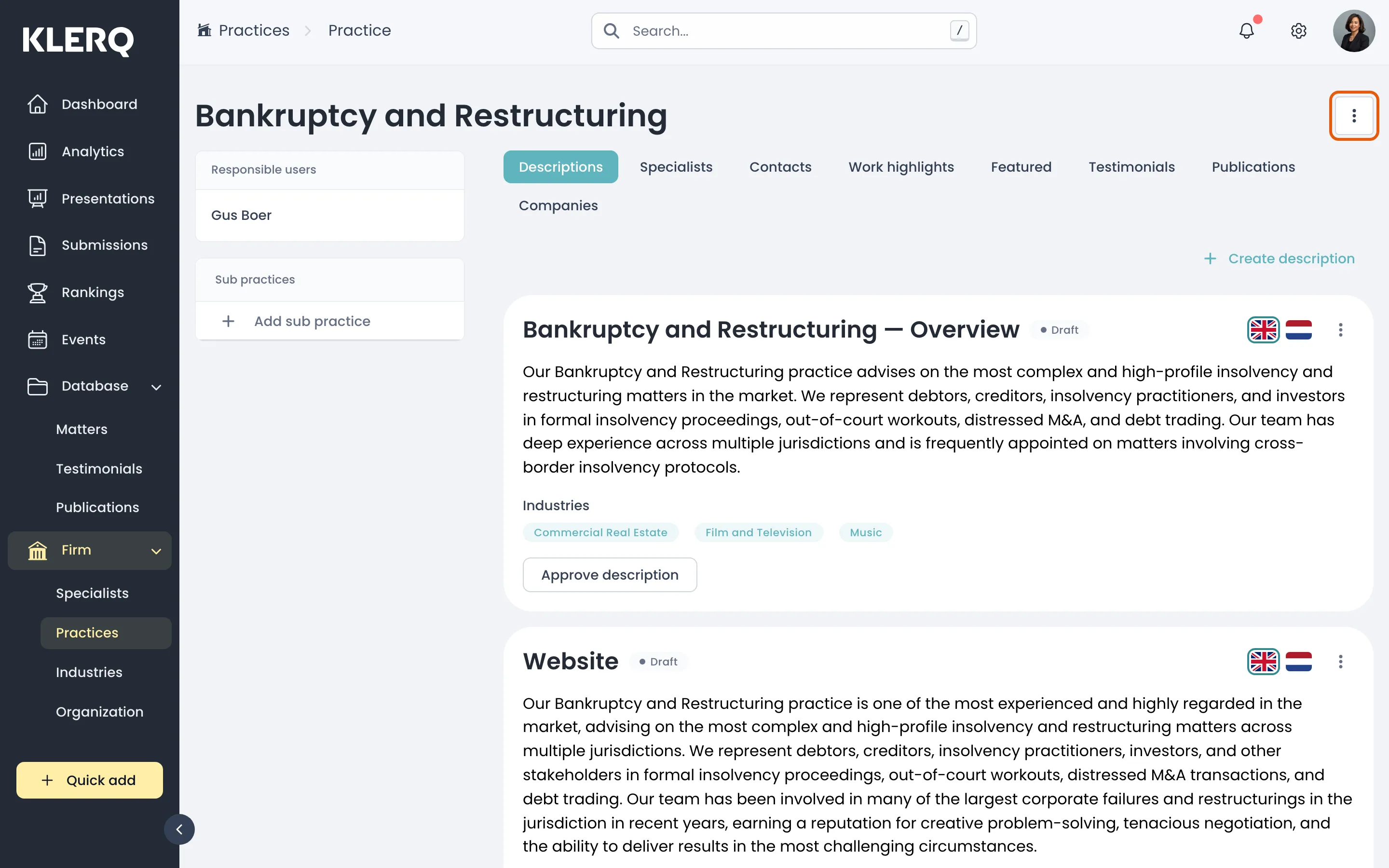Focus the Search input field
This screenshot has height=868, width=1389.
click(x=784, y=31)
